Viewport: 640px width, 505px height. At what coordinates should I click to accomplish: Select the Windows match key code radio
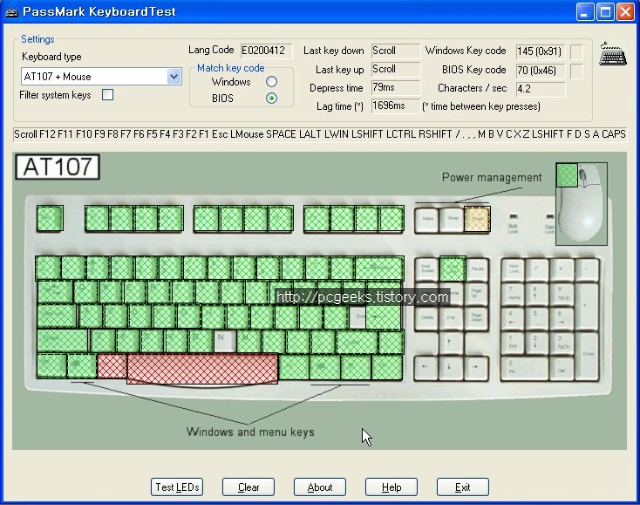(x=271, y=82)
